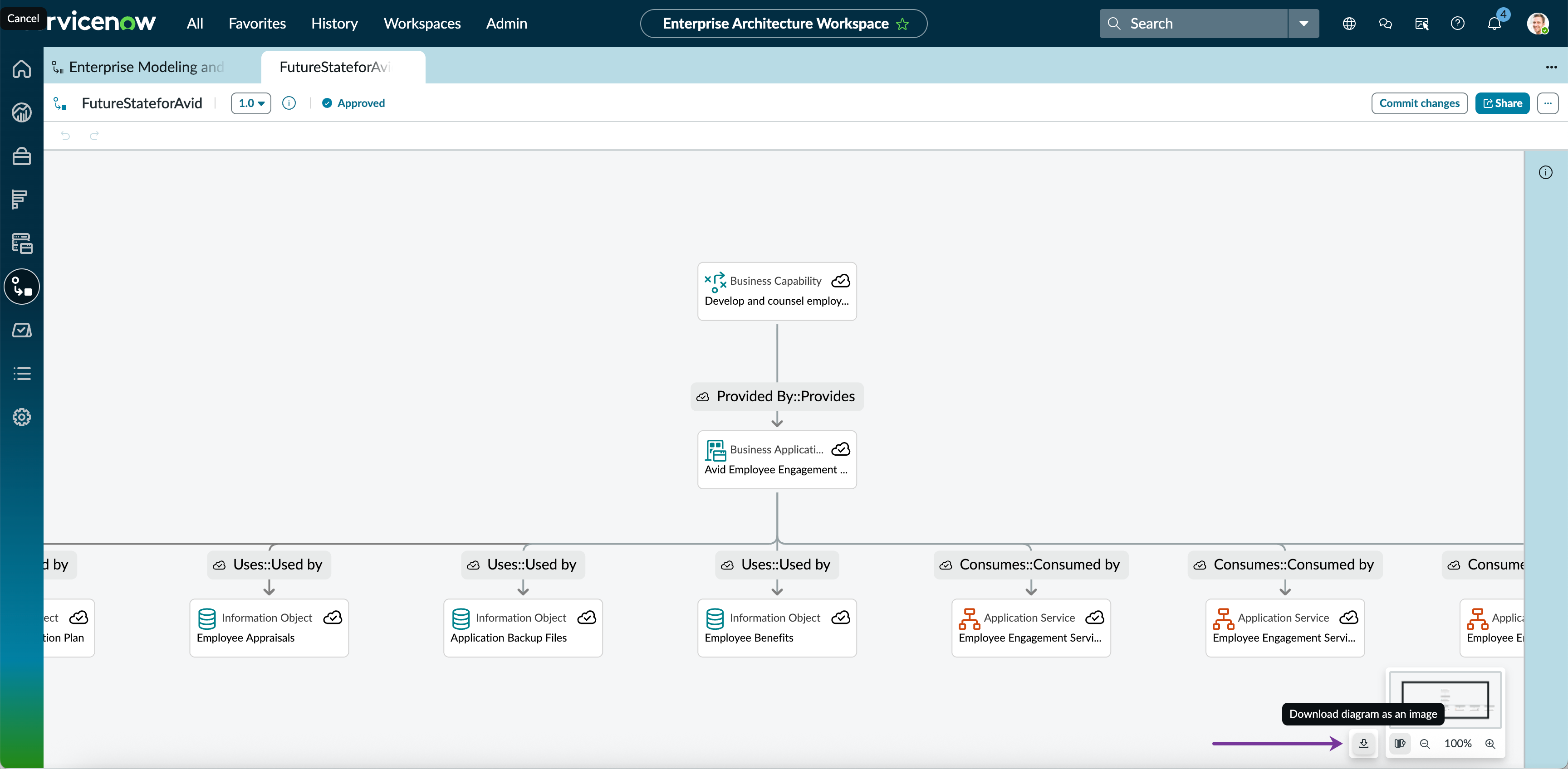
Task: Select the Employee Benefits node
Action: click(777, 628)
